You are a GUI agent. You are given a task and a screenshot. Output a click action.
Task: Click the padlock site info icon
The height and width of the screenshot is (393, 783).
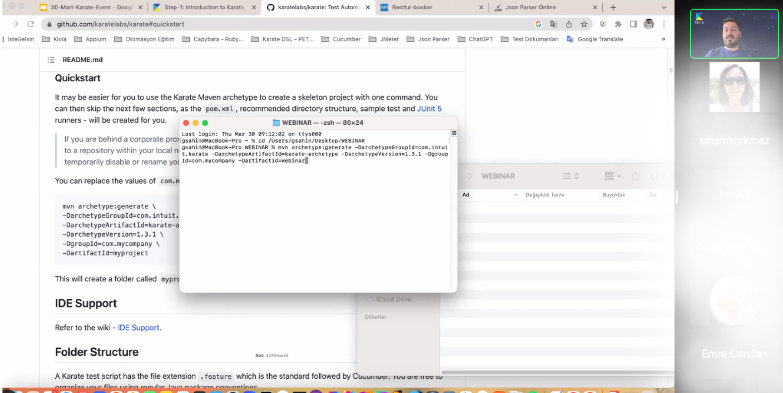click(49, 24)
